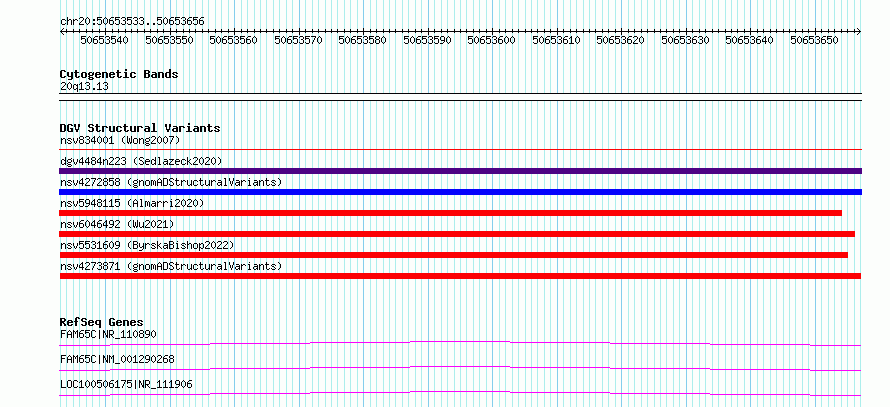Screen dimensions: 890x407
Task: Click the magenta FAM65C|NR_110890 transcript line
Action: 460,343
